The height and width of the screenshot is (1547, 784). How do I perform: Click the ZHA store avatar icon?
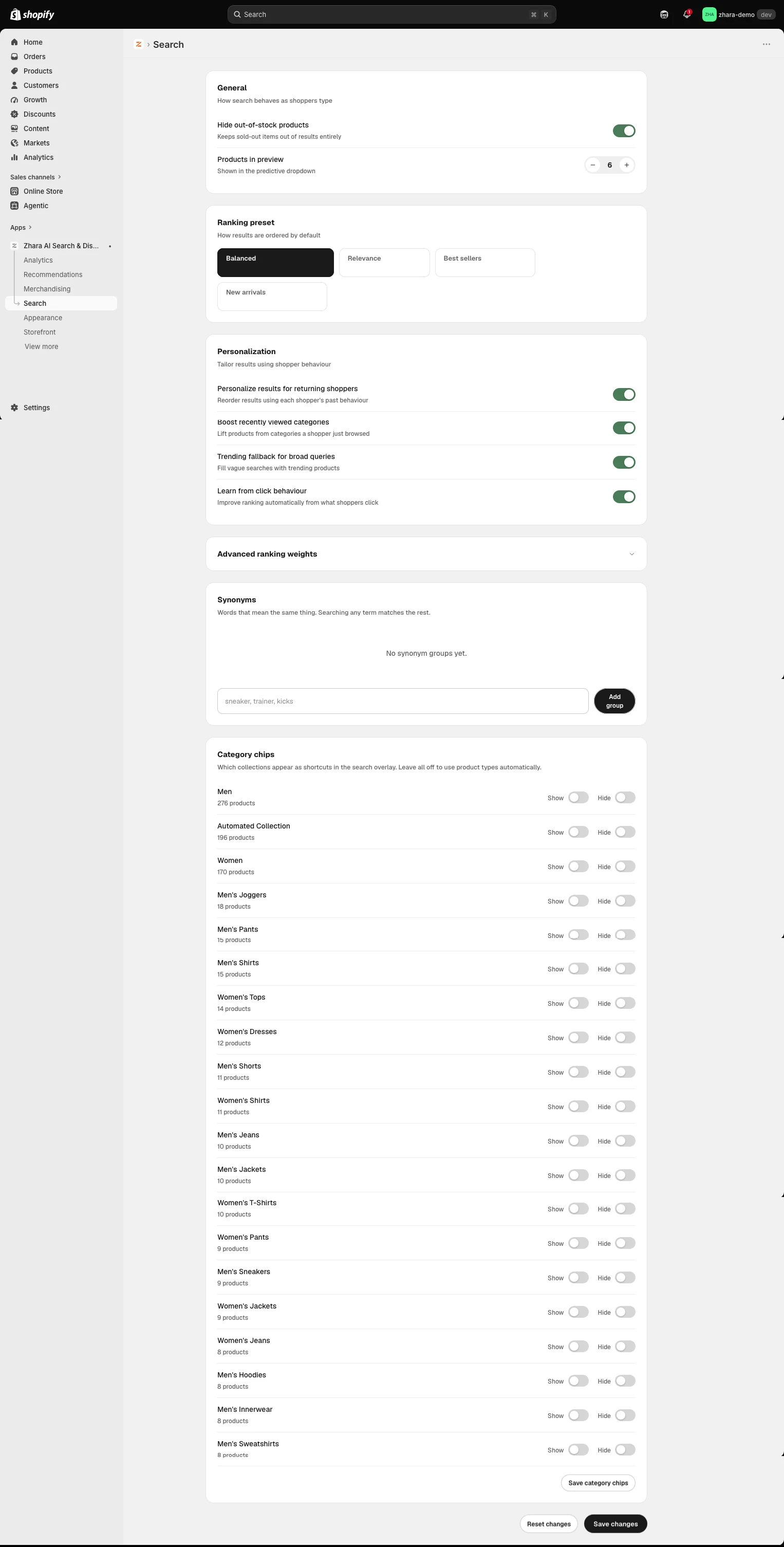709,14
